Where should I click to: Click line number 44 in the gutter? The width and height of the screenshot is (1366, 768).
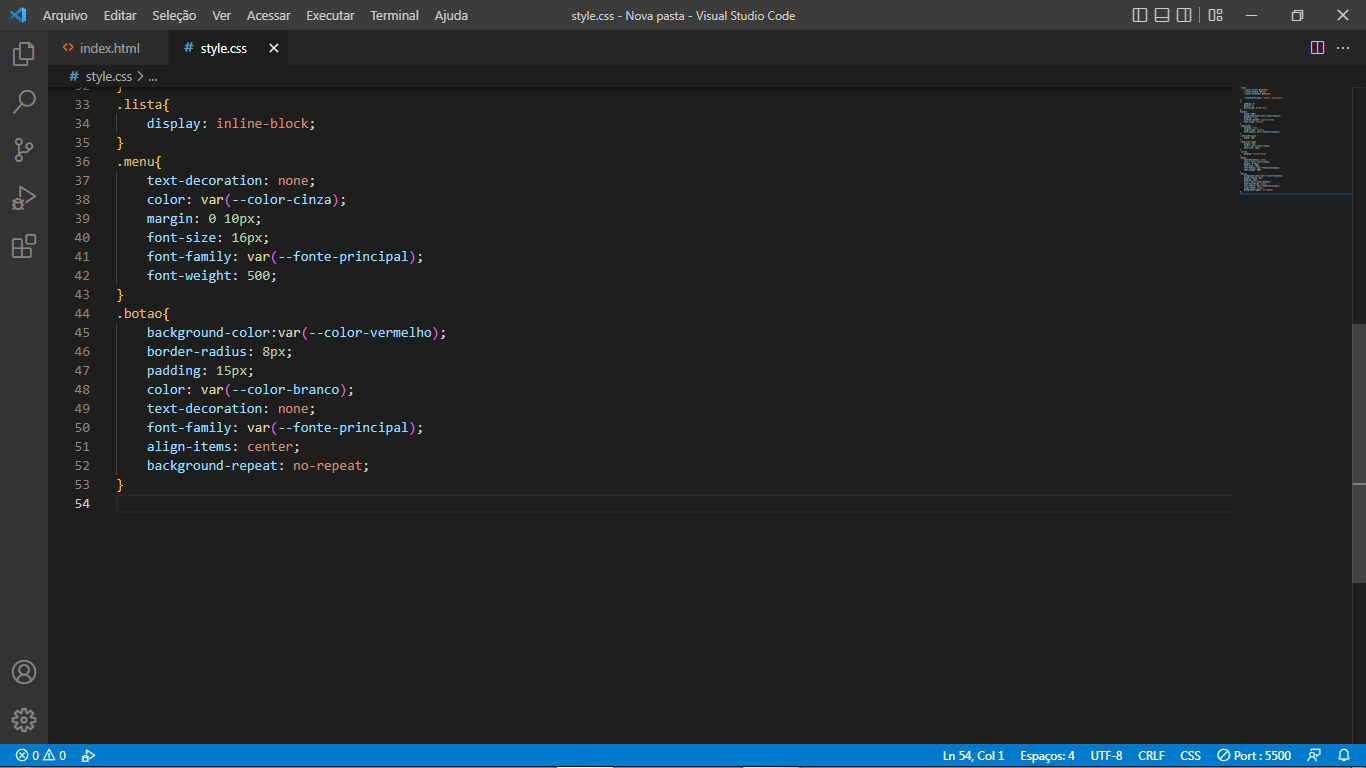[82, 313]
